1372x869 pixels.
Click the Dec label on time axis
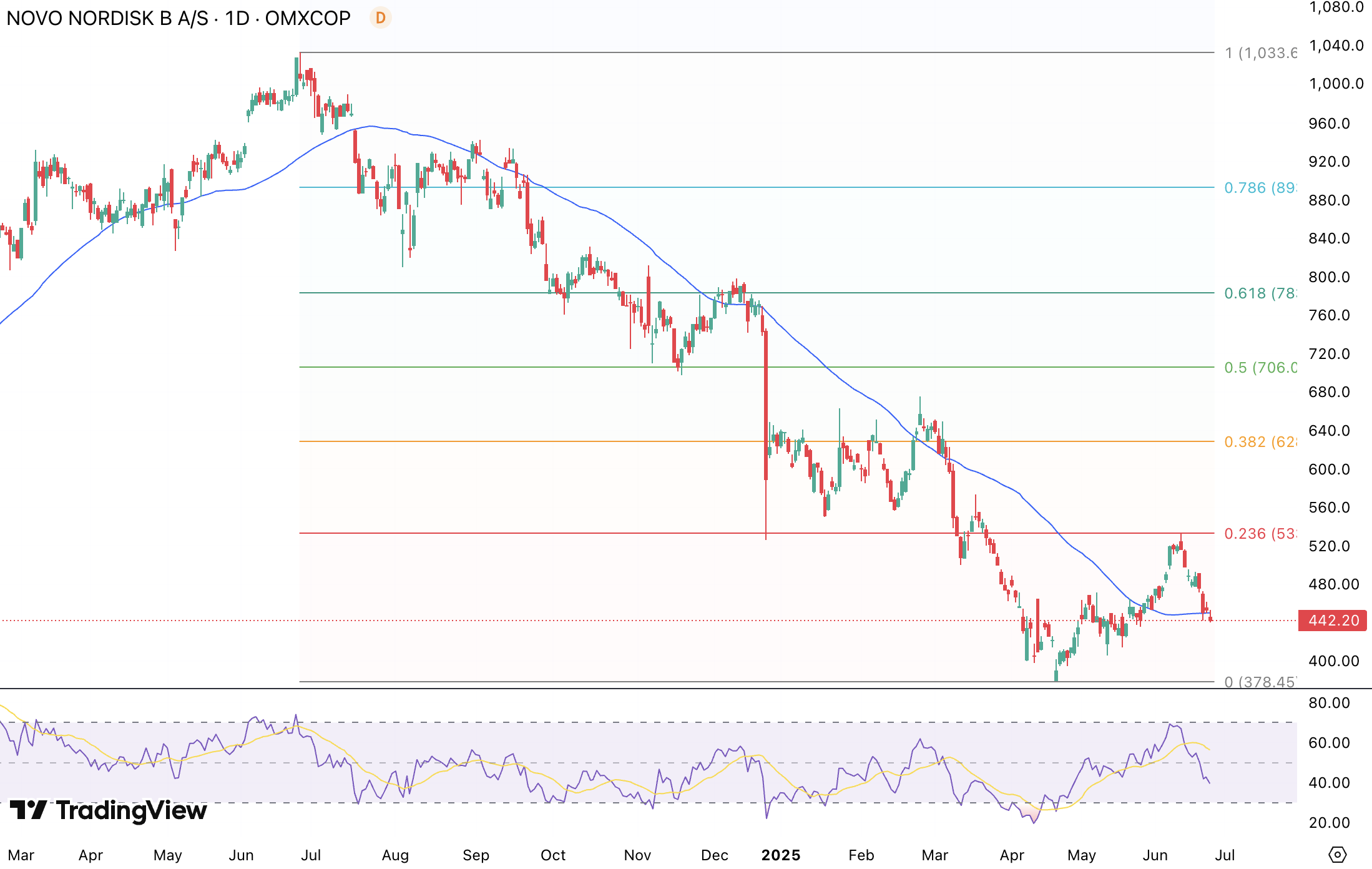coord(715,855)
